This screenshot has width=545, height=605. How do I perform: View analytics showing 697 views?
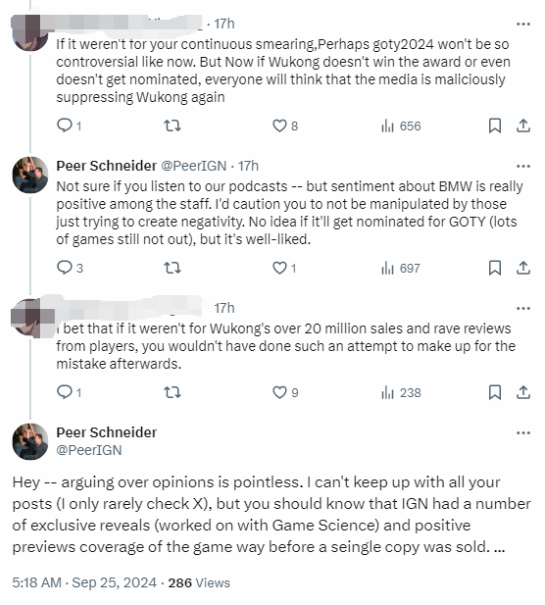click(x=400, y=268)
